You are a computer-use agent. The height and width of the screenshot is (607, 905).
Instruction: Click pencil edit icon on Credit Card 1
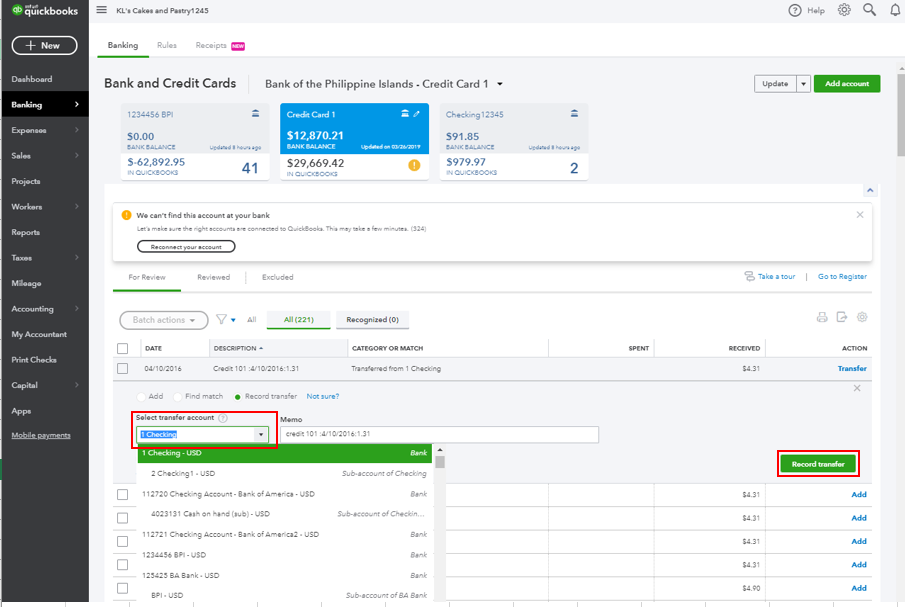[417, 114]
